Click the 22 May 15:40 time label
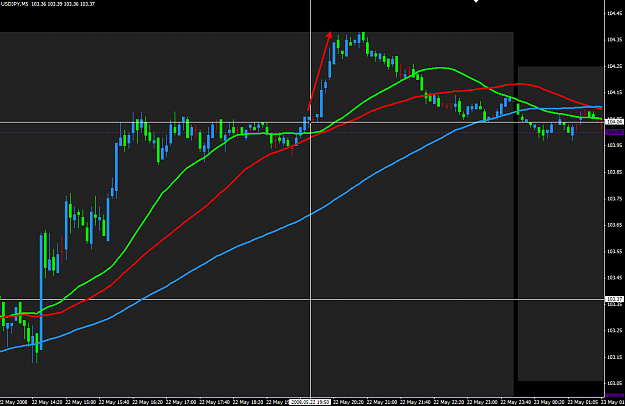The image size is (625, 406). [x=114, y=402]
